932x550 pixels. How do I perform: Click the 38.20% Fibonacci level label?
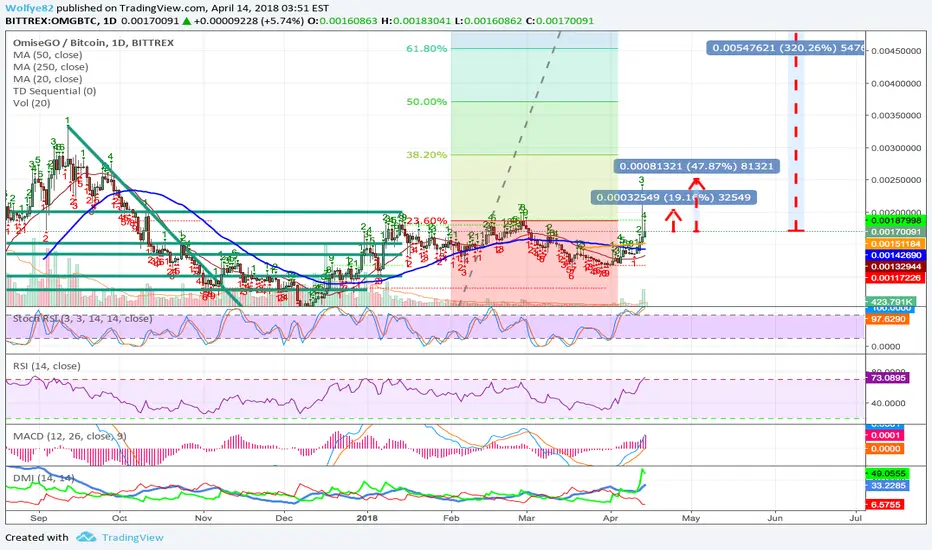coord(427,155)
